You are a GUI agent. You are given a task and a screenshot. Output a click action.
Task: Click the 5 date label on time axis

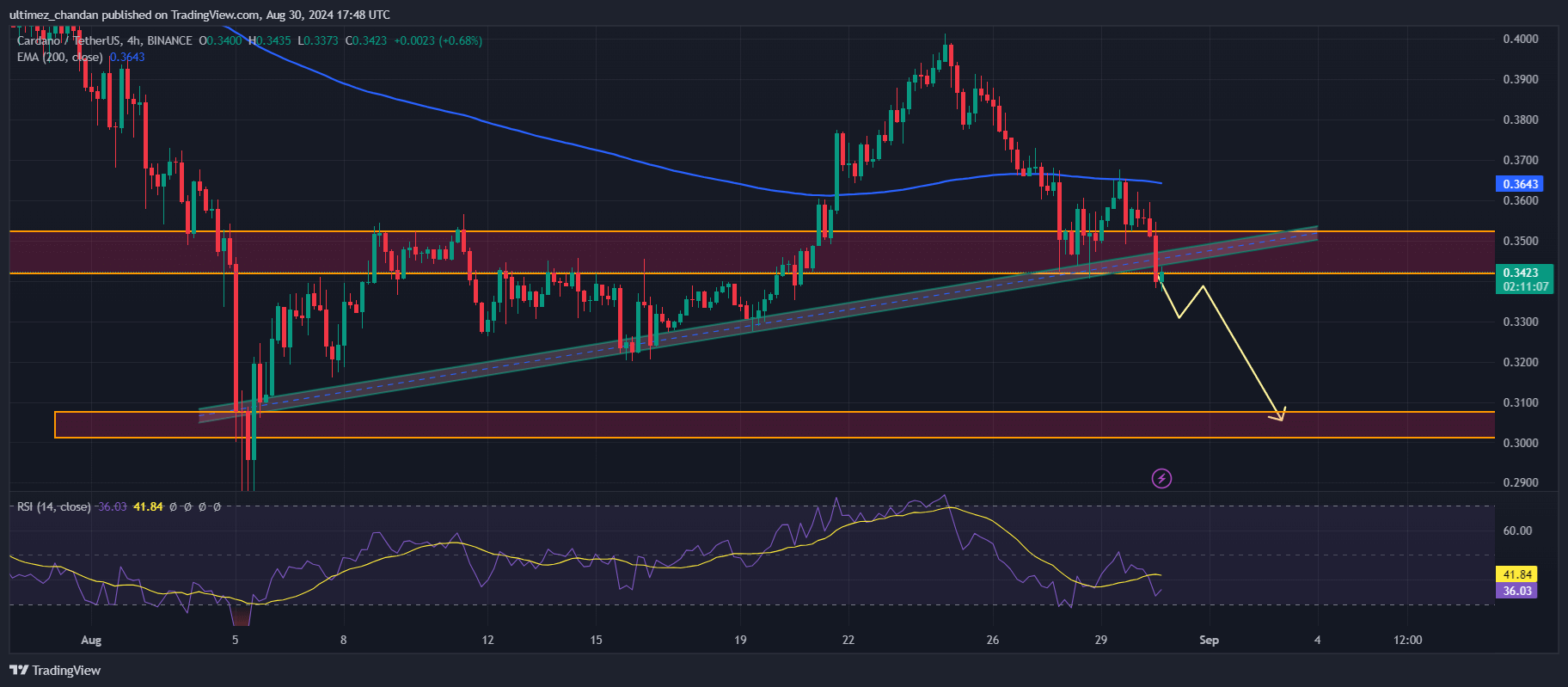tap(235, 640)
